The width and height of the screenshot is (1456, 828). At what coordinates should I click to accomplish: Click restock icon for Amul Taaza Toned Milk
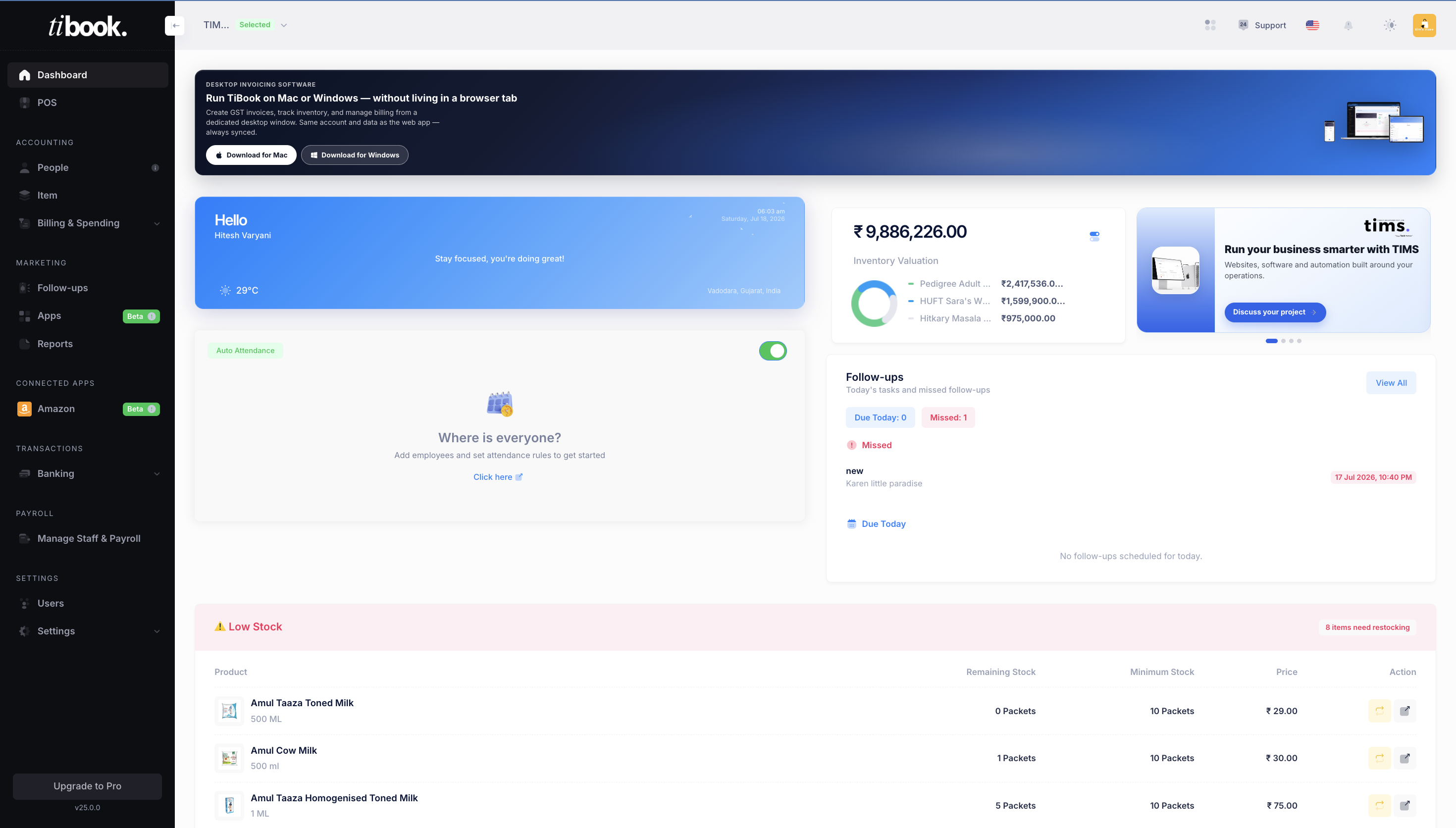(x=1379, y=711)
